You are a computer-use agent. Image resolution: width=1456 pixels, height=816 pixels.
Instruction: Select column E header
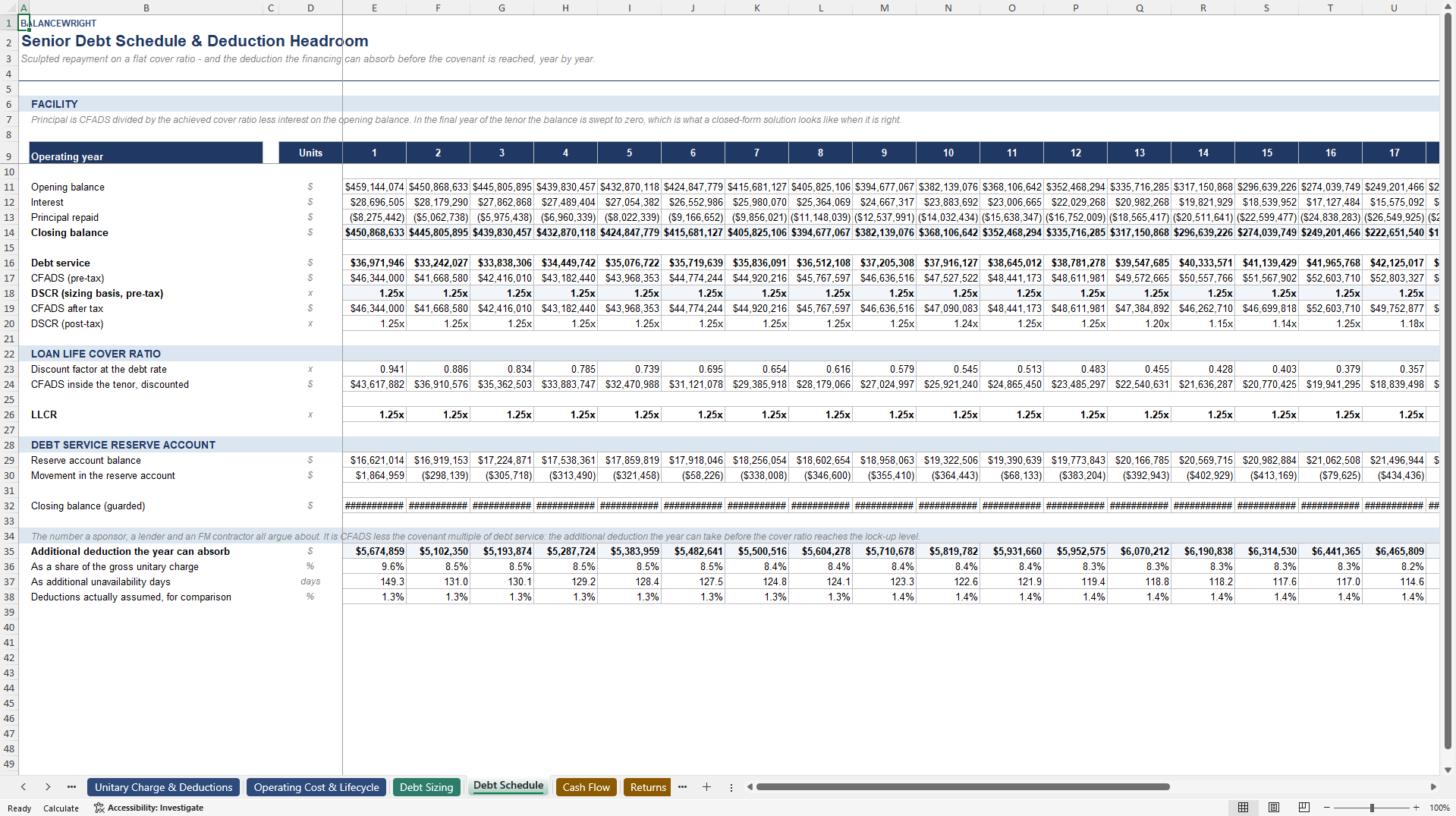tap(374, 8)
